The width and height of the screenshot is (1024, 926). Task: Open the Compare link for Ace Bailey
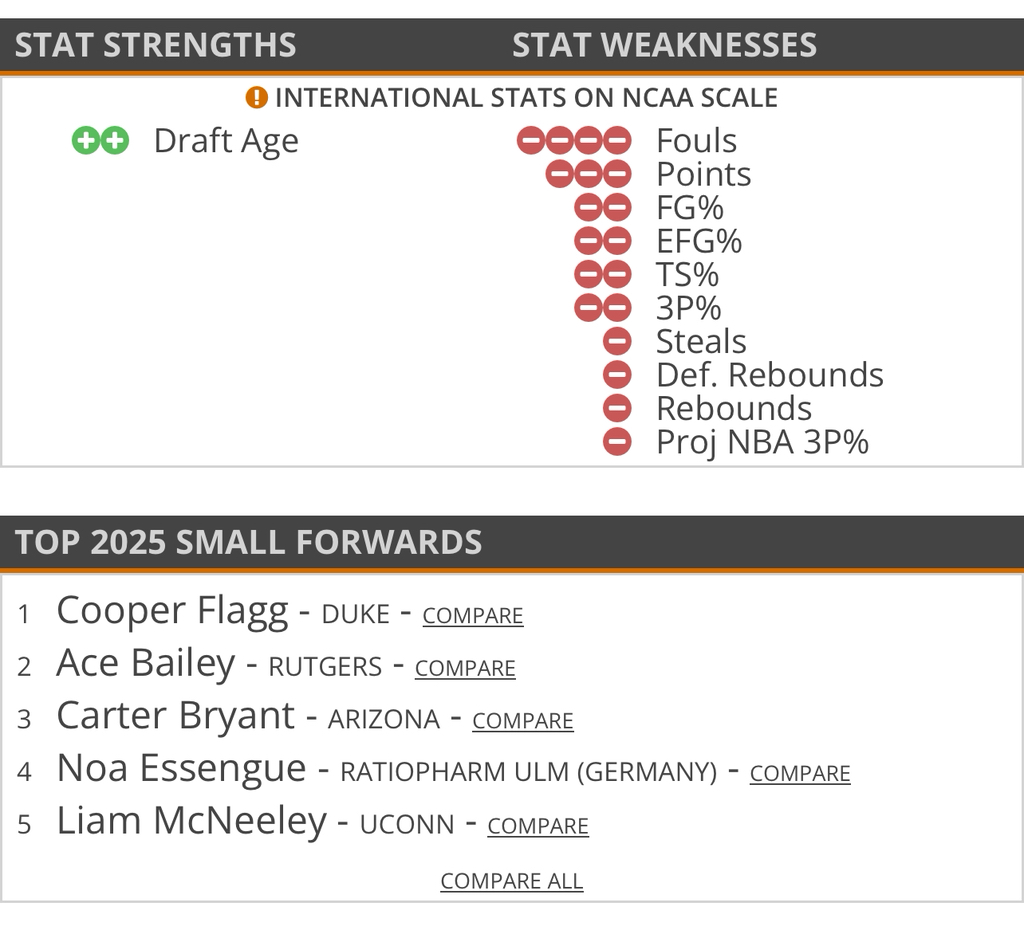[465, 669]
